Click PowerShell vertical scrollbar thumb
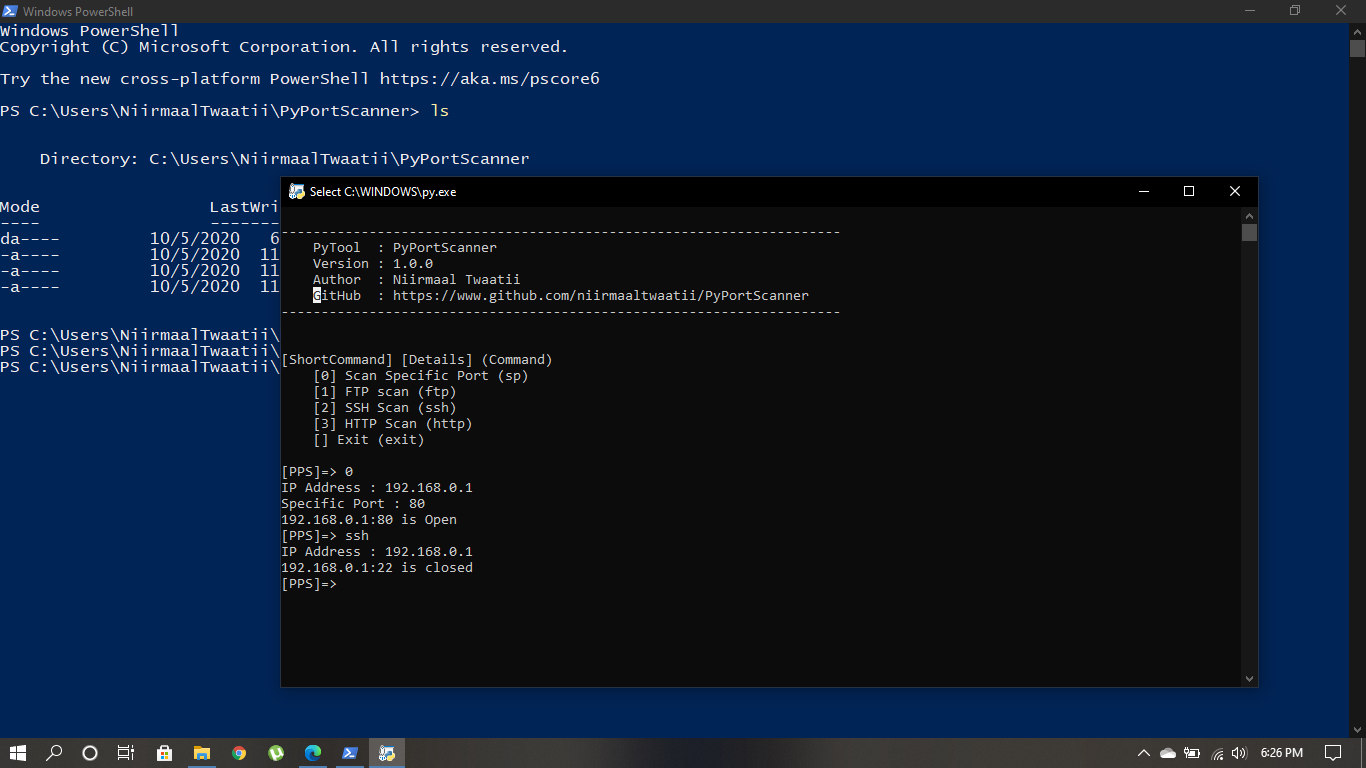The width and height of the screenshot is (1366, 768). point(1357,48)
